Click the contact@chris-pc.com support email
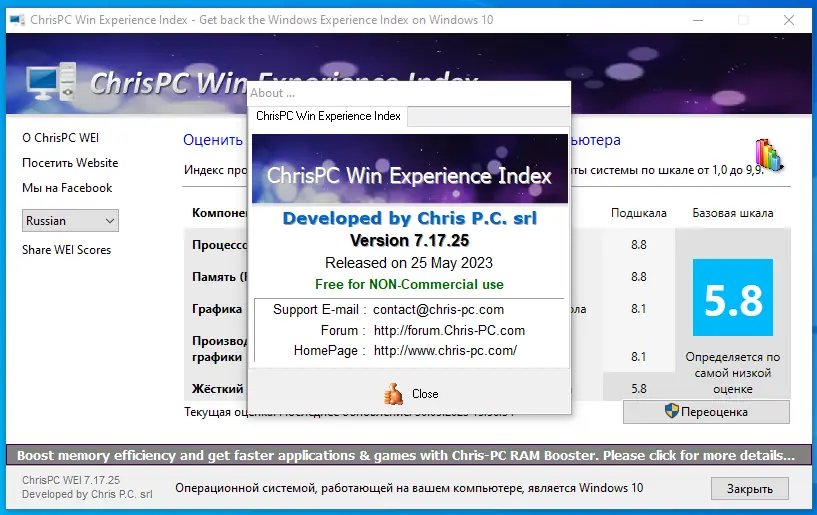Screen dimensions: 817x515 (x=438, y=310)
